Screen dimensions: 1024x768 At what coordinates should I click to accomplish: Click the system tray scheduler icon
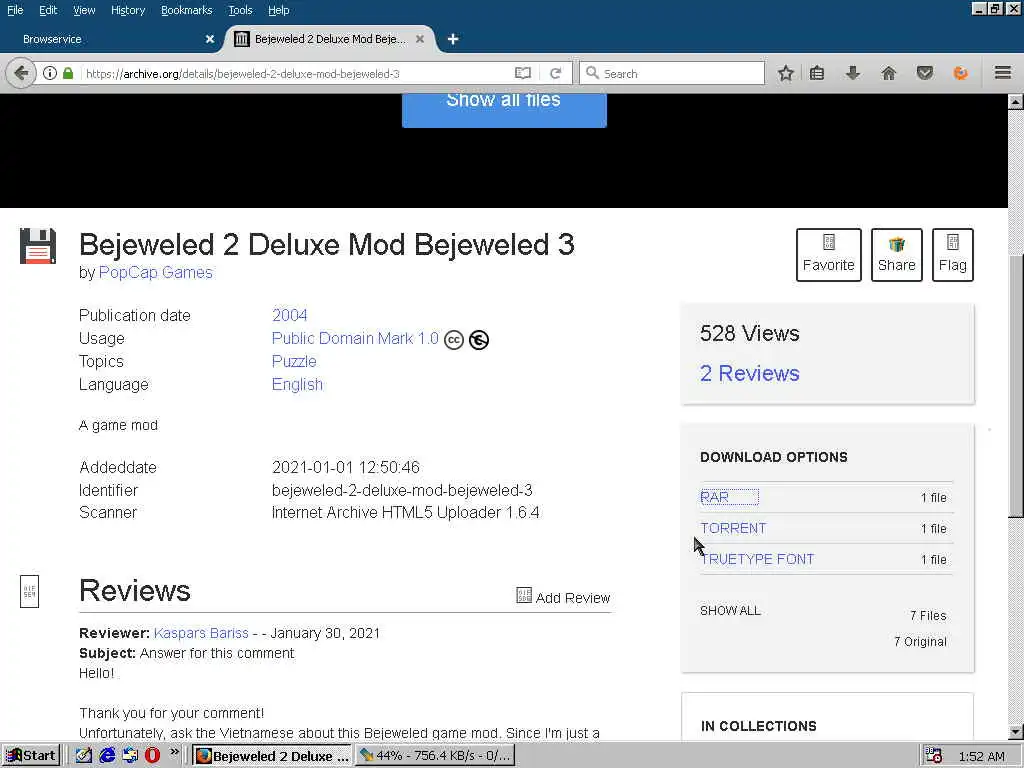(934, 756)
